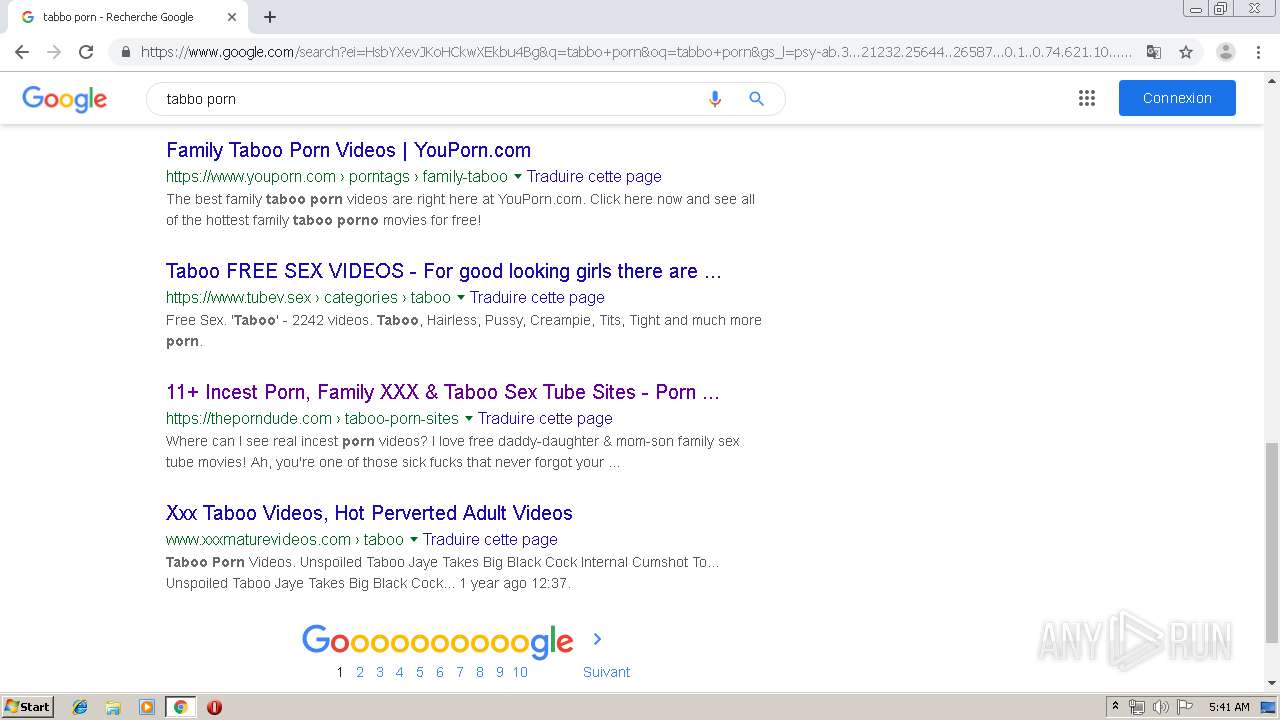Open the Chrome three-dot menu

click(1258, 52)
